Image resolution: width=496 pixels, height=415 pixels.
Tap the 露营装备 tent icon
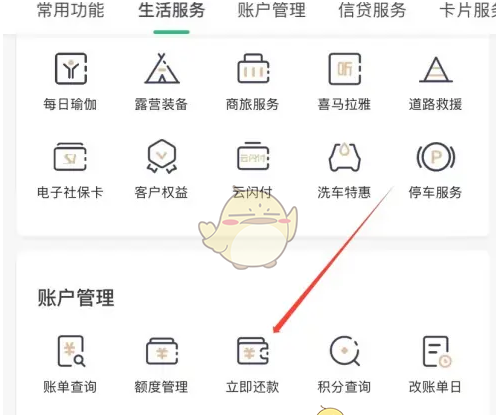162,68
